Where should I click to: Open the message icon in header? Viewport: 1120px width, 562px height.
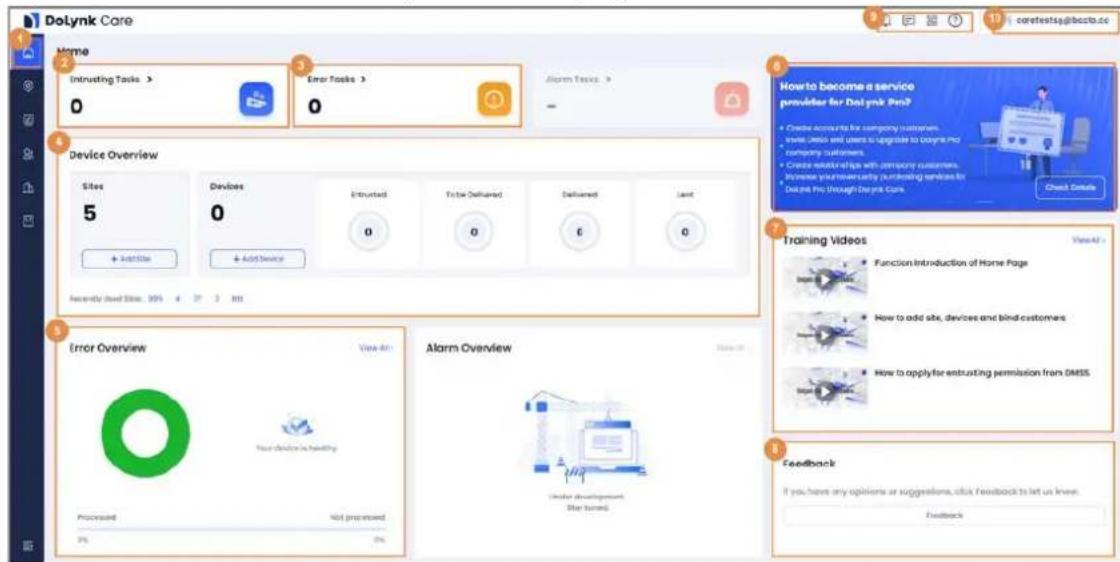[908, 21]
